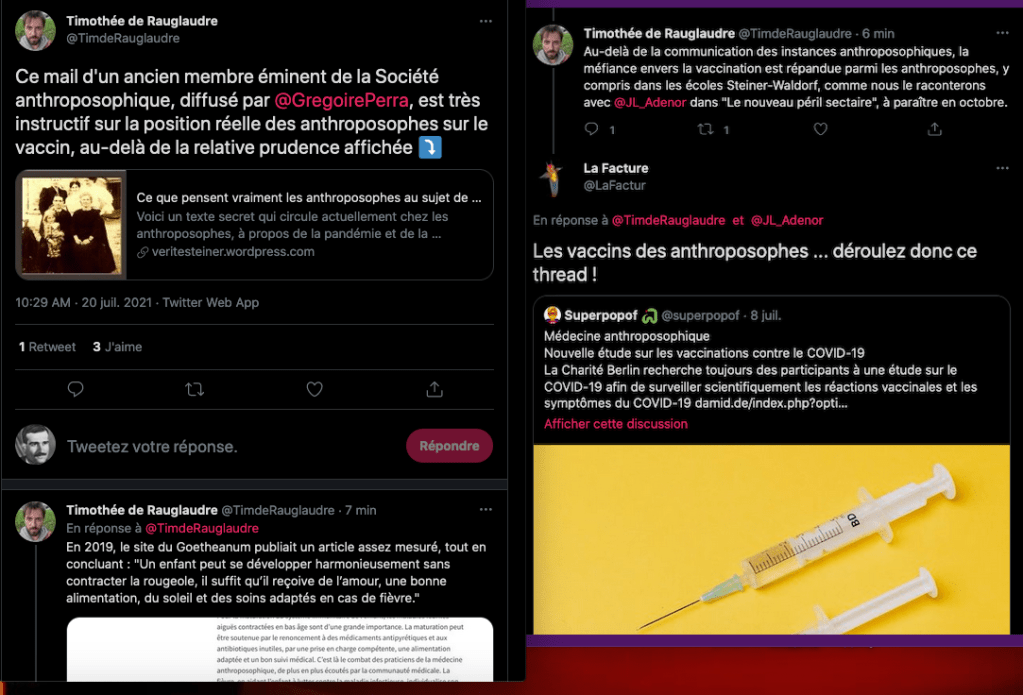
Task: View the 3 J'aime list
Action: [x=117, y=347]
